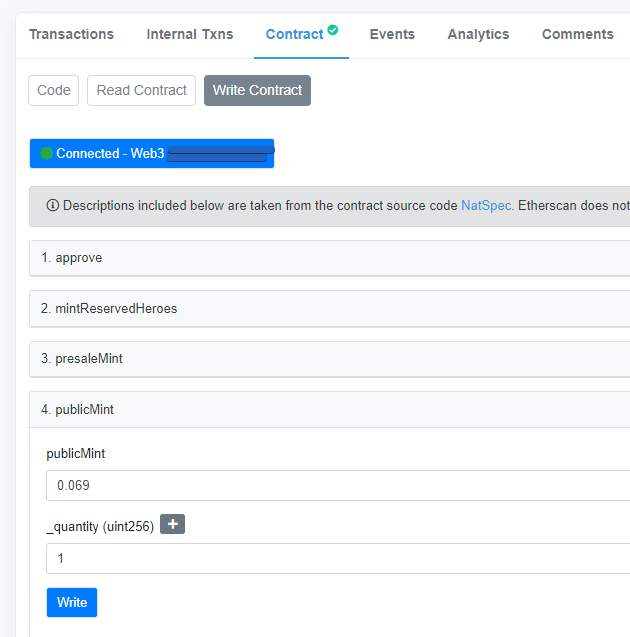Screen dimensions: 630x637
Task: Switch to the Analytics tab
Action: (x=478, y=35)
